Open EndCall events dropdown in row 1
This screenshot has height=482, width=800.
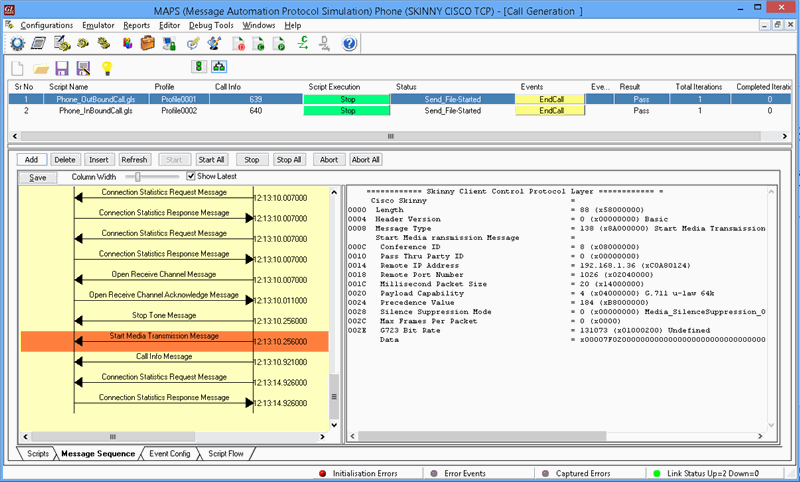[x=550, y=99]
